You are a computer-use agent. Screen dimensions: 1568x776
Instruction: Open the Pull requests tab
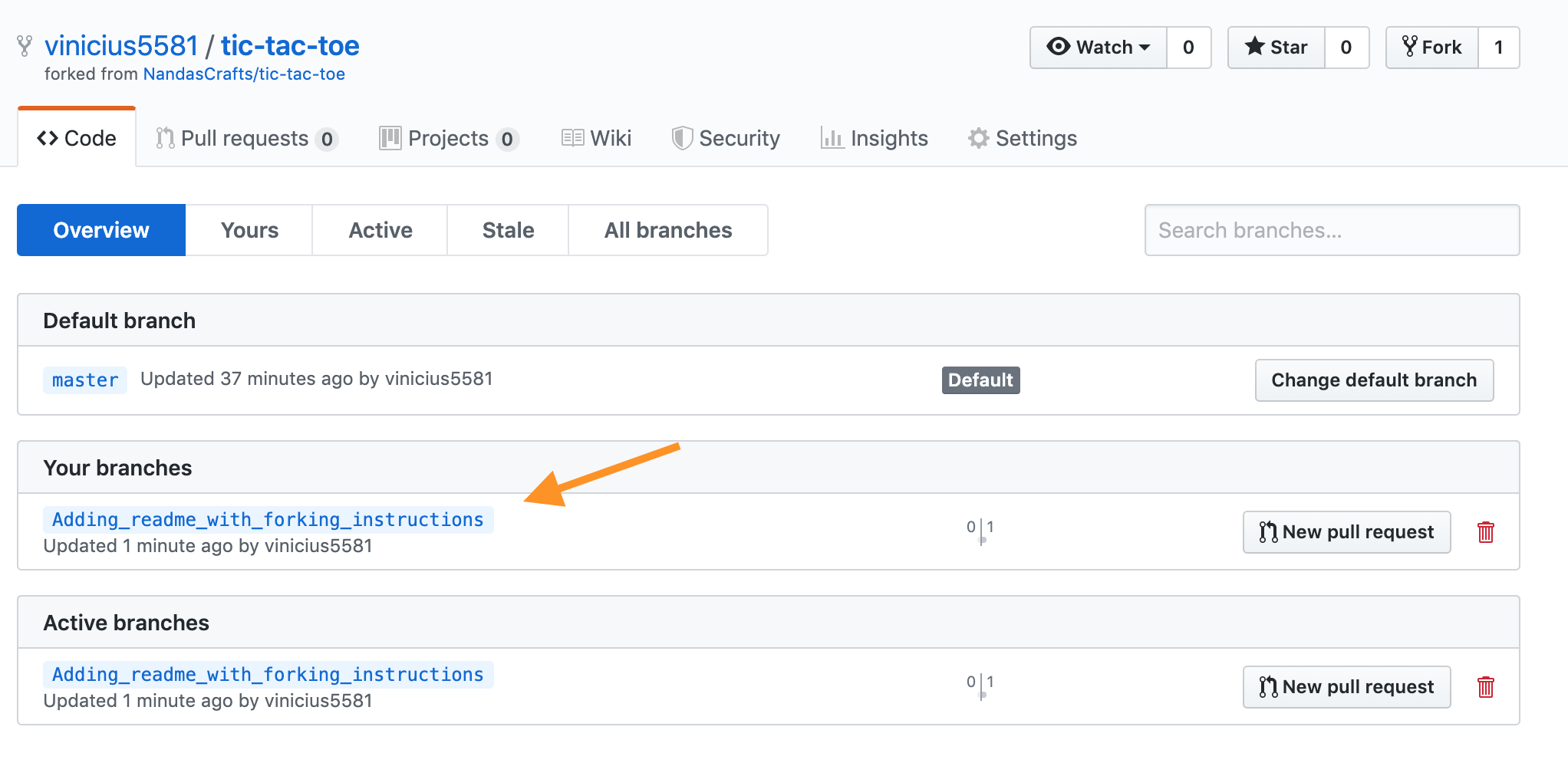pyautogui.click(x=247, y=138)
